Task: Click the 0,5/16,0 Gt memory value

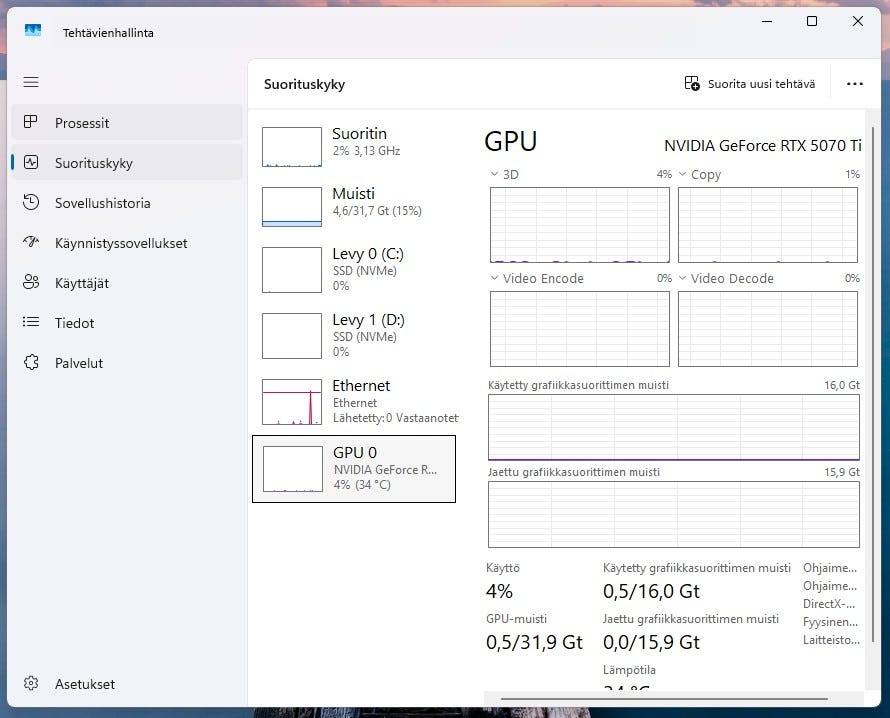Action: pos(651,591)
